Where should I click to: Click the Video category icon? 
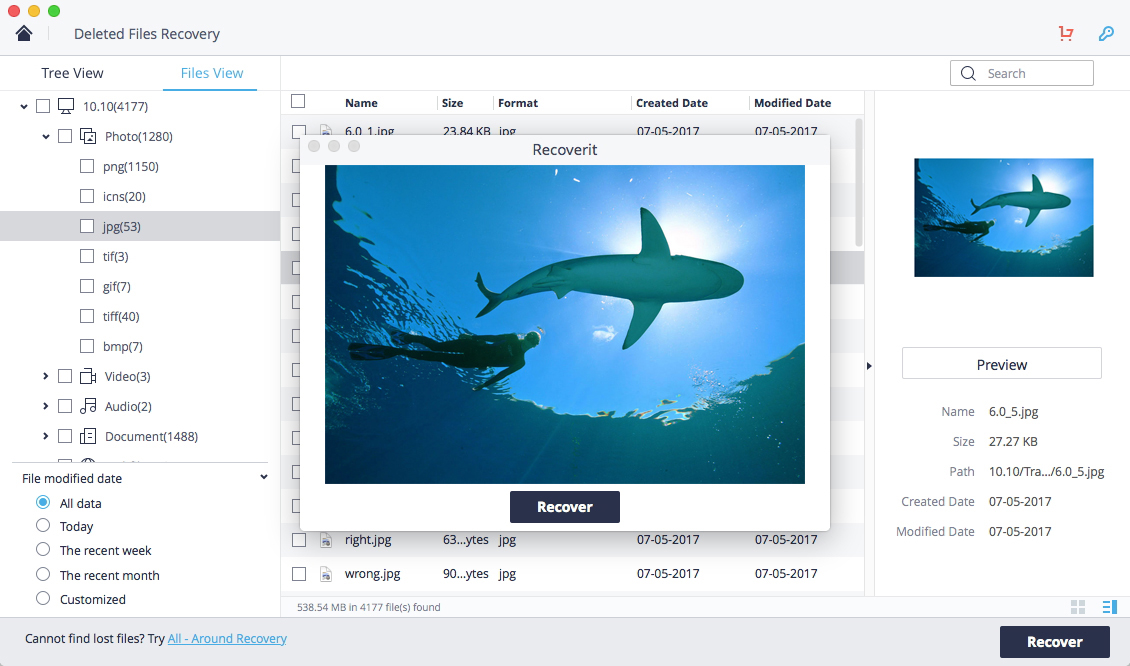point(88,376)
